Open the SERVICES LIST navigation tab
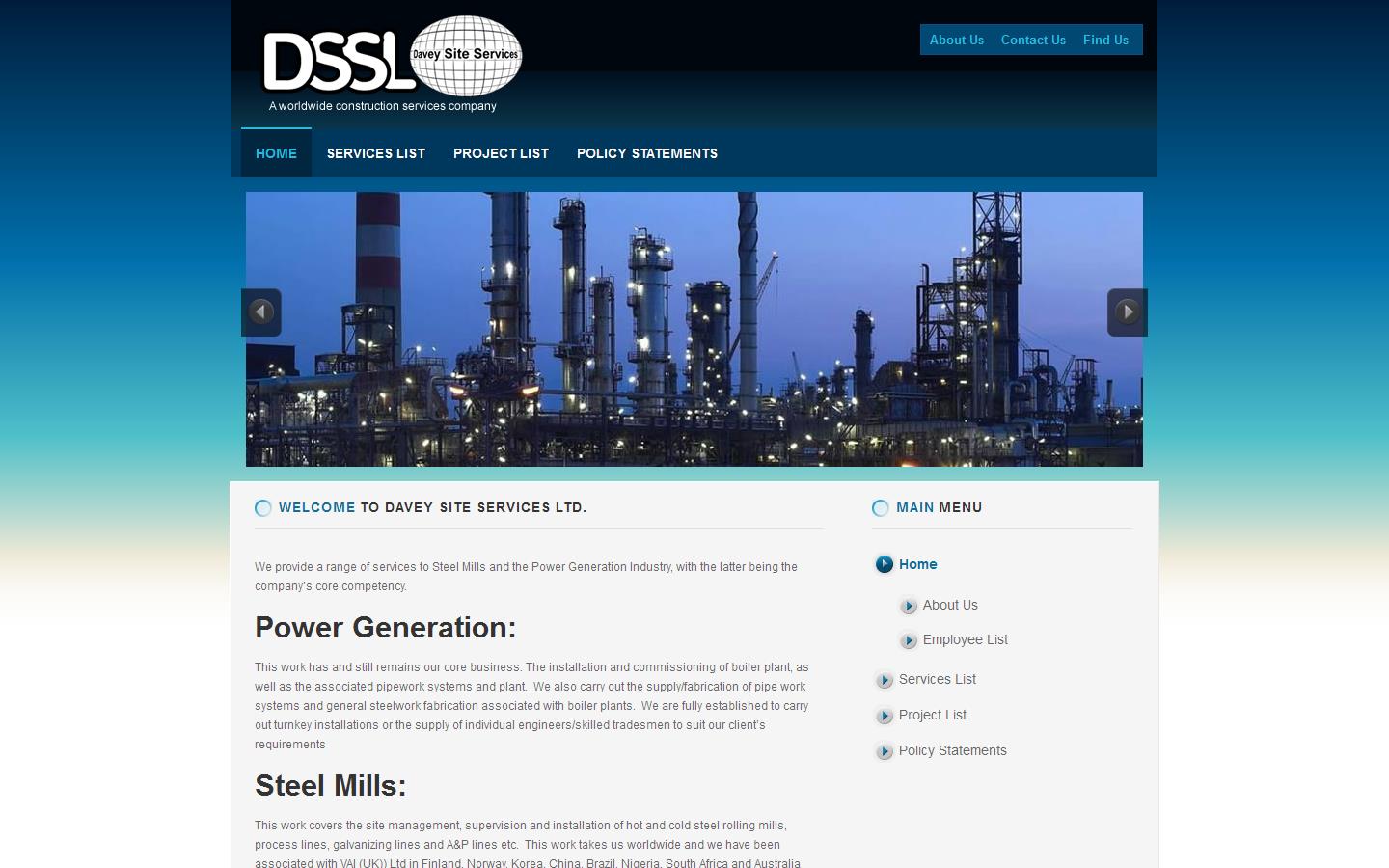This screenshot has width=1389, height=868. (375, 153)
